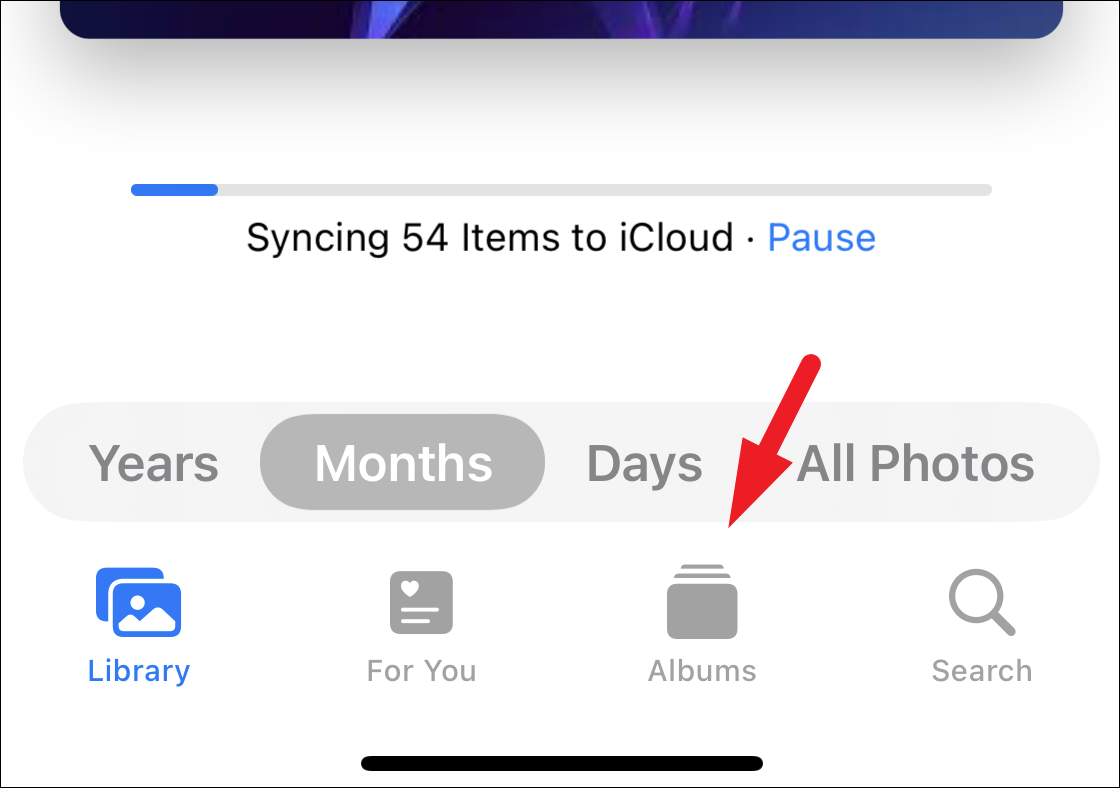Tap the For You heart card icon
The width and height of the screenshot is (1120, 788).
pyautogui.click(x=421, y=602)
